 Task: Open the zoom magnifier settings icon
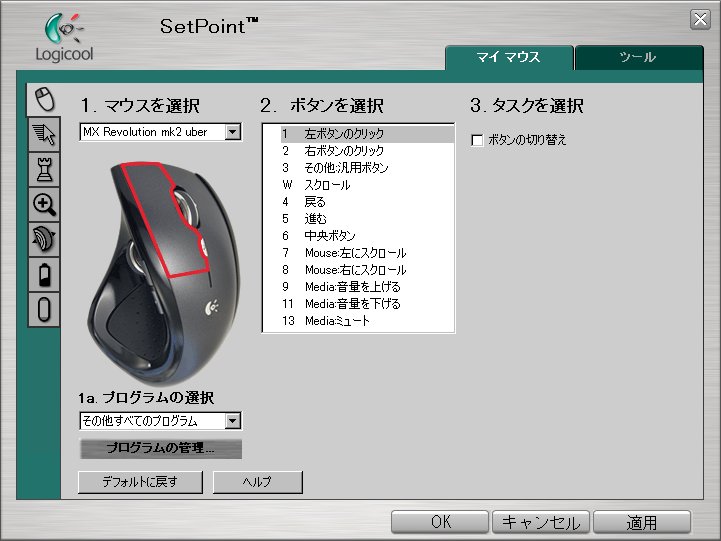click(44, 205)
